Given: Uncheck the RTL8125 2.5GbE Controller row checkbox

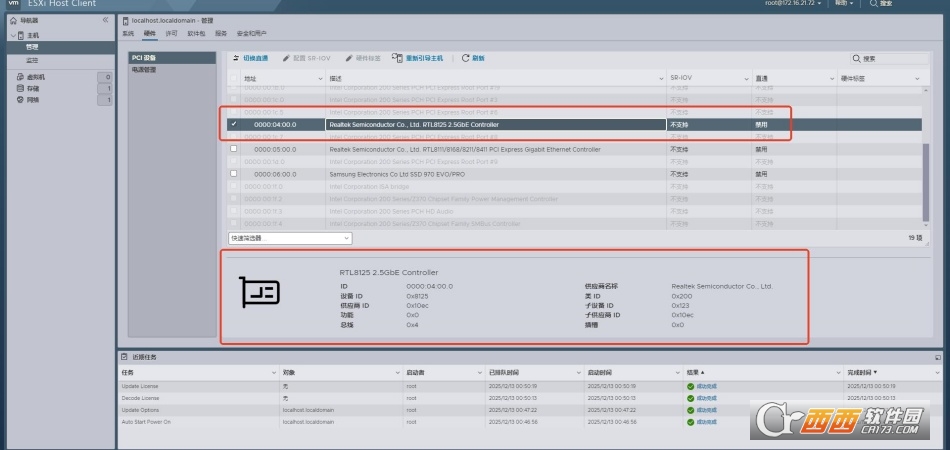Looking at the screenshot, I should click(x=234, y=124).
